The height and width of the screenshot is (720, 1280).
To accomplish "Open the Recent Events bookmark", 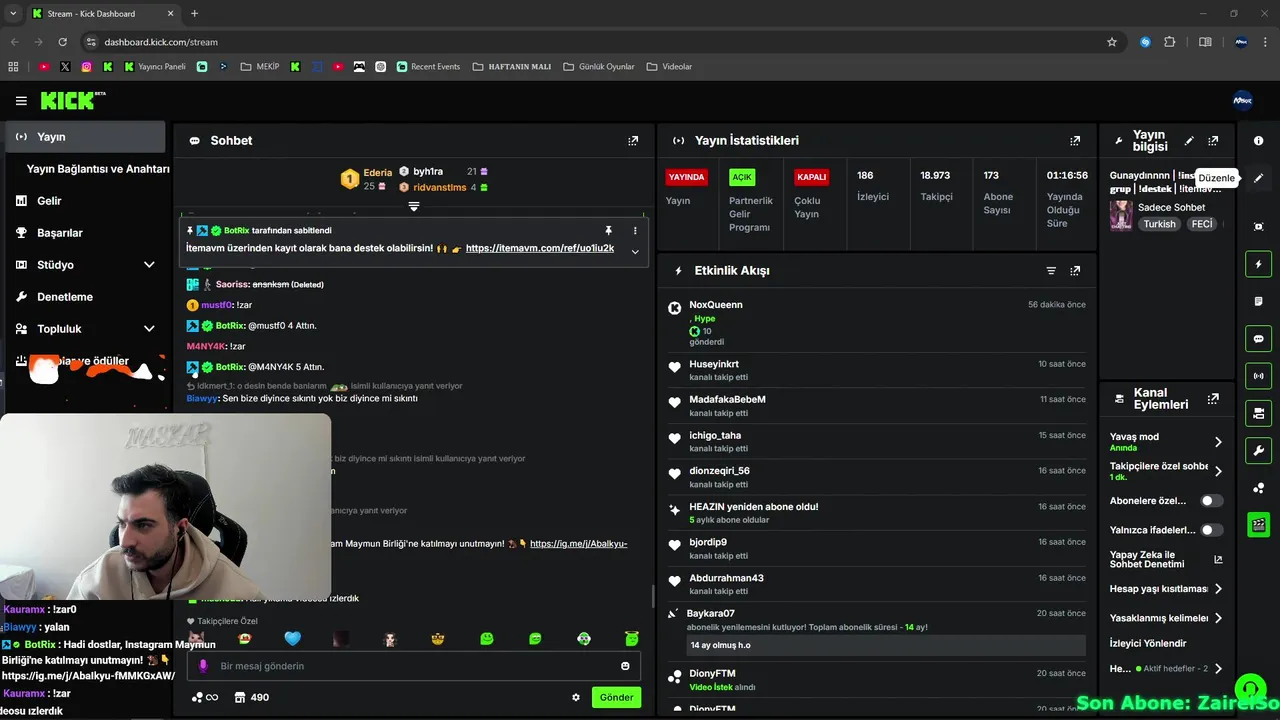I will [428, 67].
